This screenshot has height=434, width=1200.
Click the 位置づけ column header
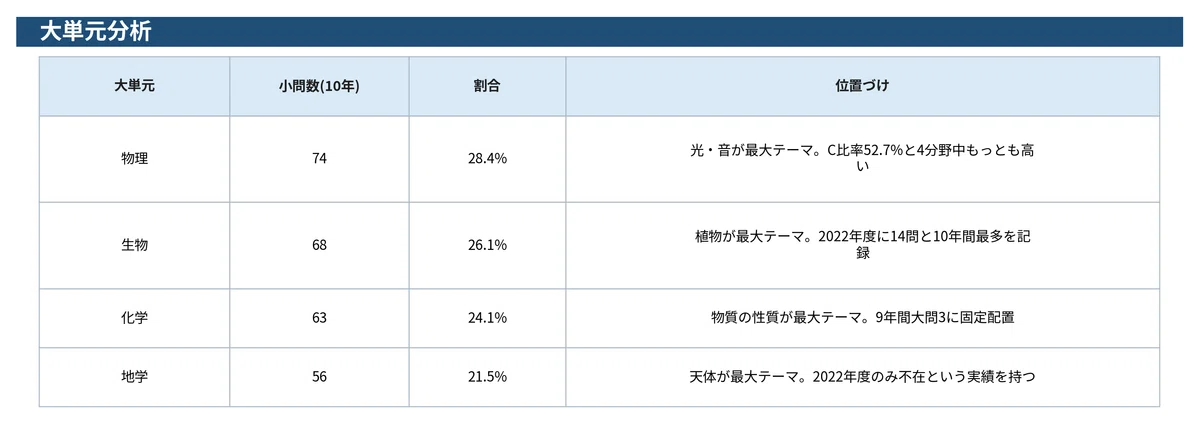click(x=862, y=86)
